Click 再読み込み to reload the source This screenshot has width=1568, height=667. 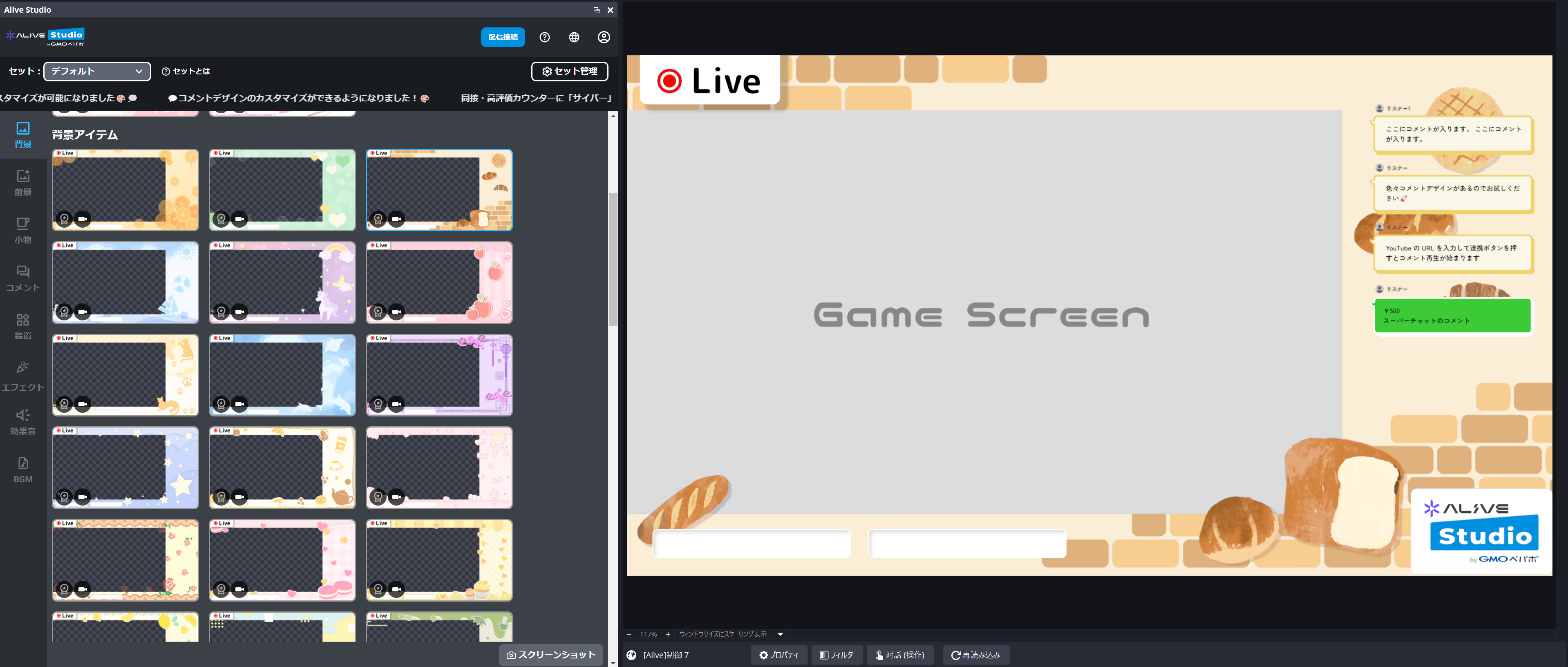coord(976,655)
